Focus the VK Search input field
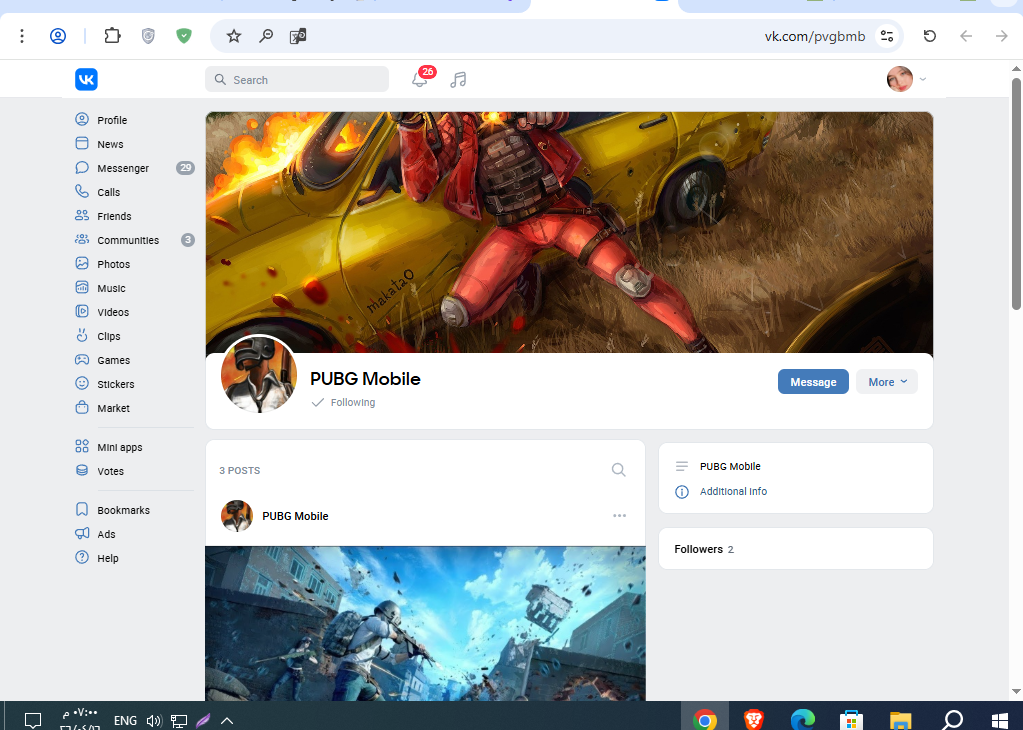This screenshot has width=1023, height=730. click(x=297, y=80)
